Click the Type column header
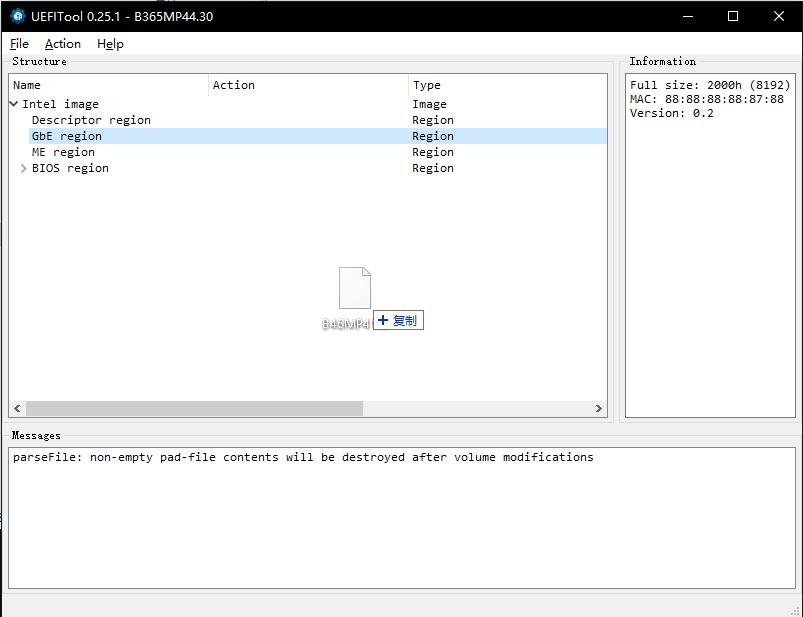Screen dimensions: 803x617 point(426,85)
